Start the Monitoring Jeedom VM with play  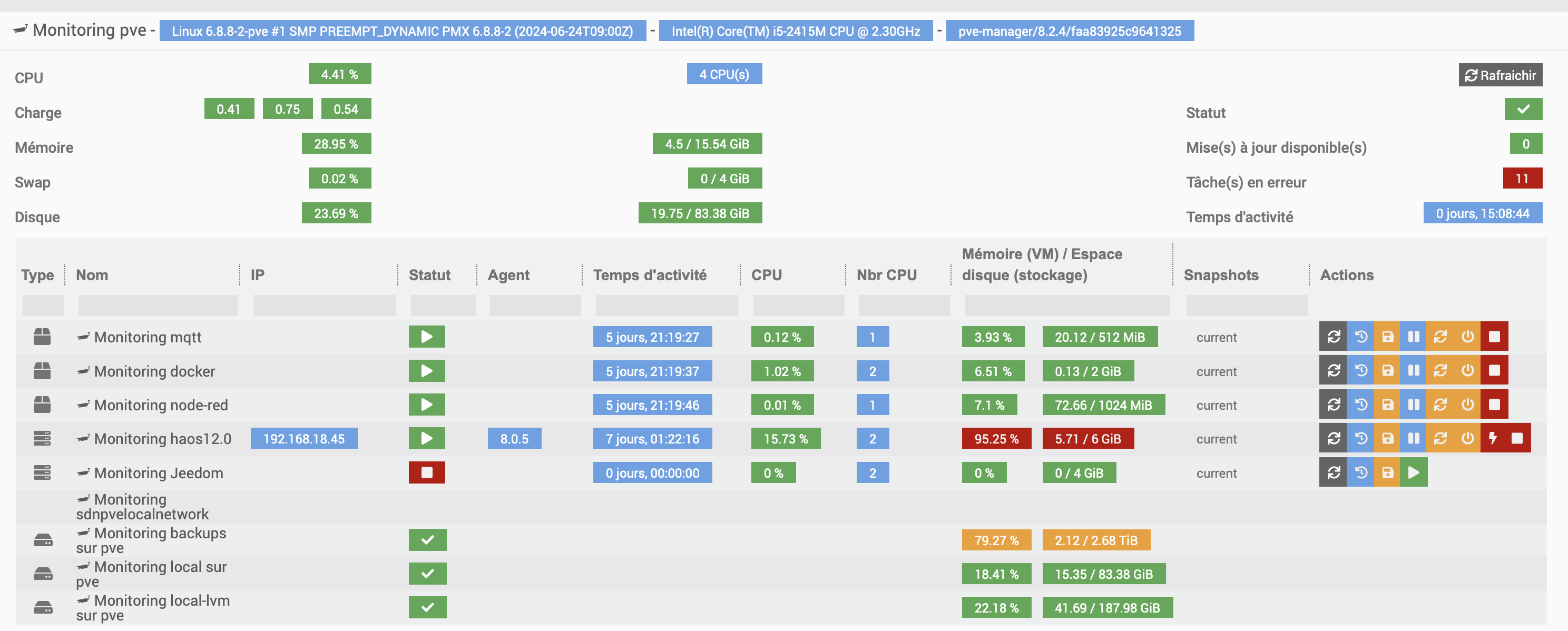(x=1414, y=473)
